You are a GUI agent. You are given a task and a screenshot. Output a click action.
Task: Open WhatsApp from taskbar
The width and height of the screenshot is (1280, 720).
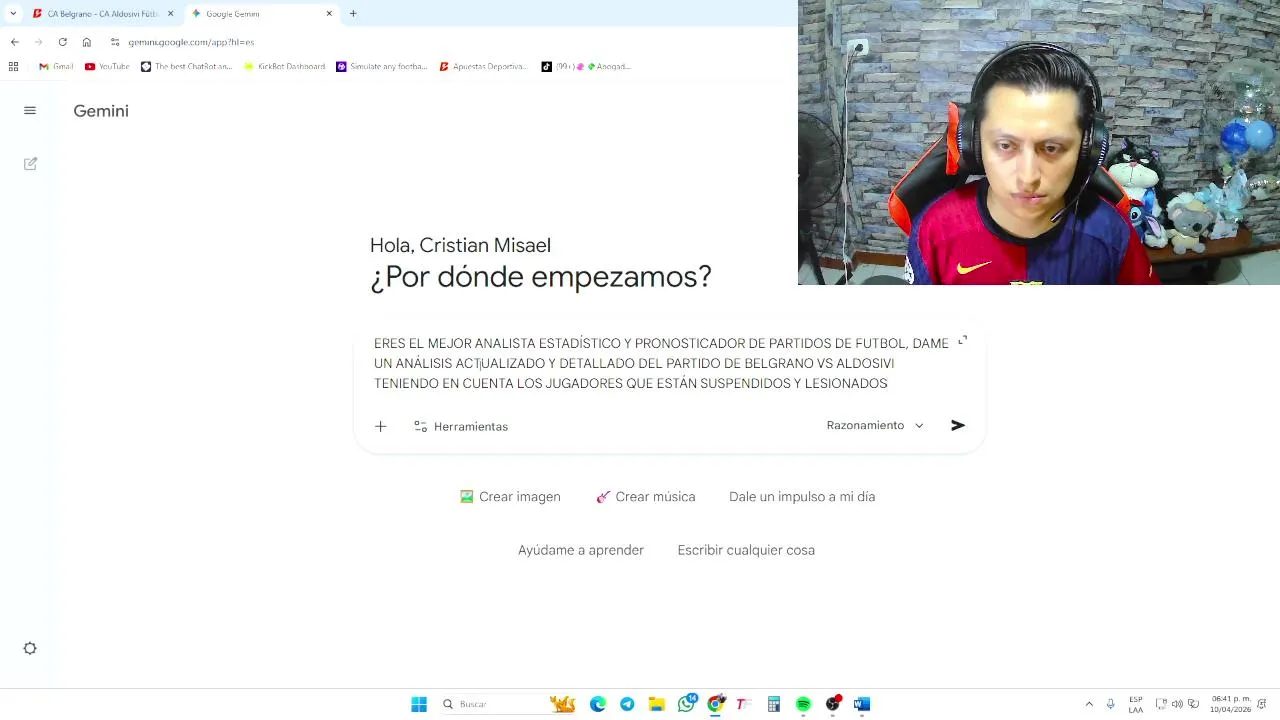686,704
